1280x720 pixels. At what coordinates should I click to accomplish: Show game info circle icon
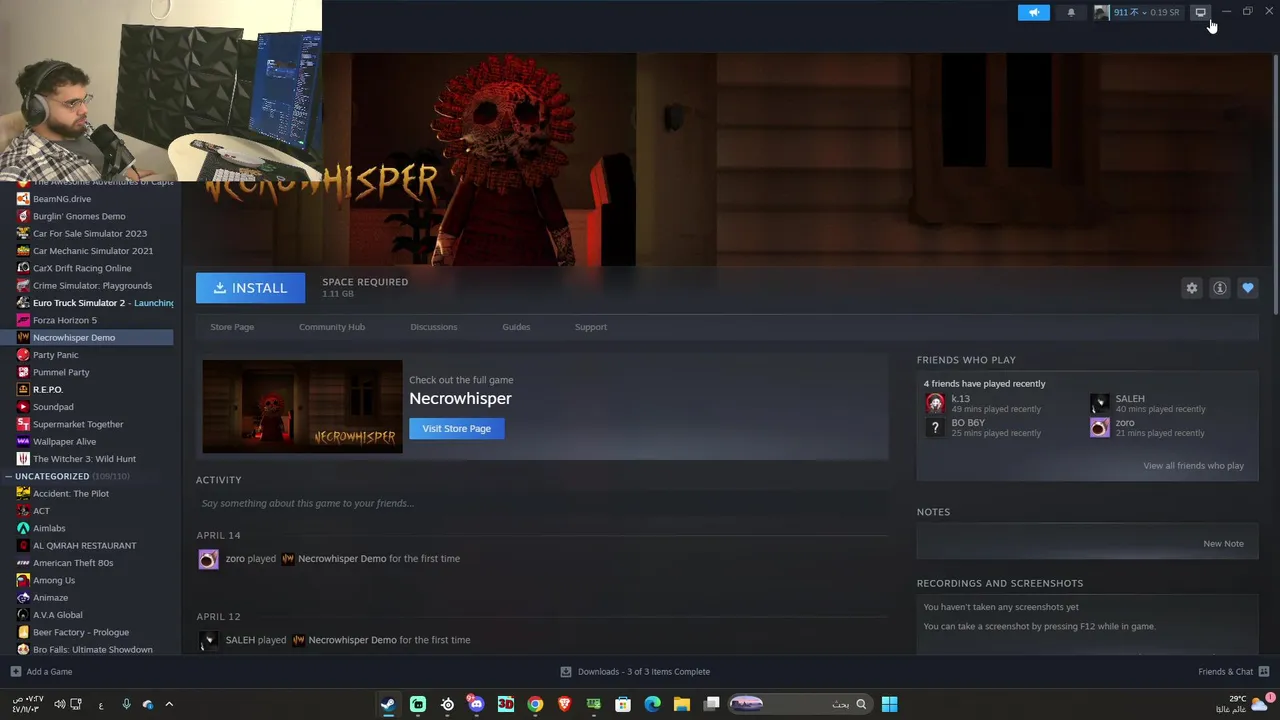(x=1220, y=288)
